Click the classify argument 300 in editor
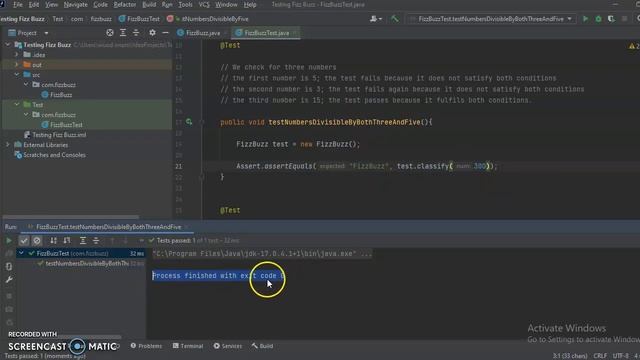This screenshot has height=360, width=640. (x=480, y=166)
